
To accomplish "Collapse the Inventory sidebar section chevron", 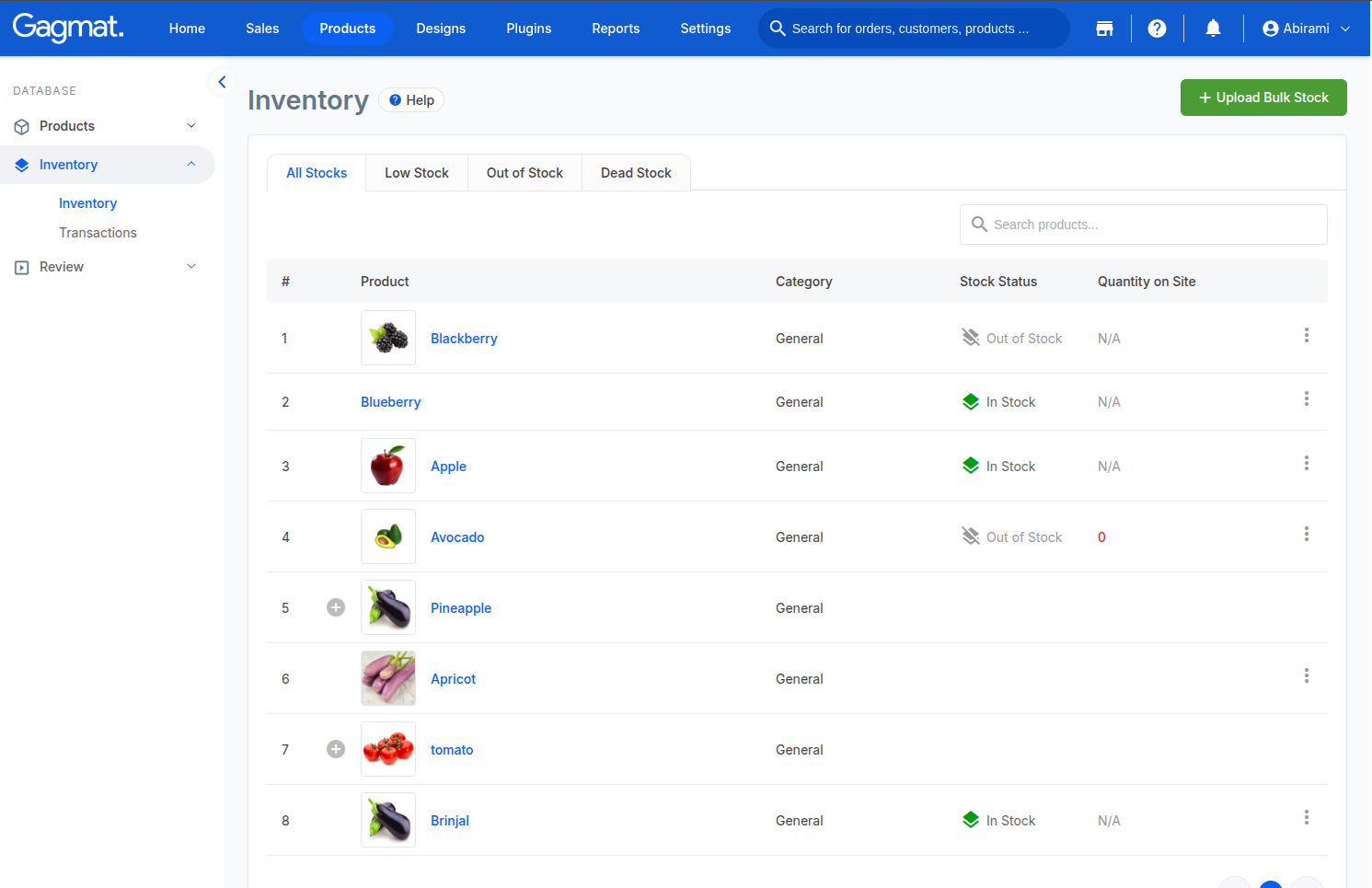I will click(191, 164).
